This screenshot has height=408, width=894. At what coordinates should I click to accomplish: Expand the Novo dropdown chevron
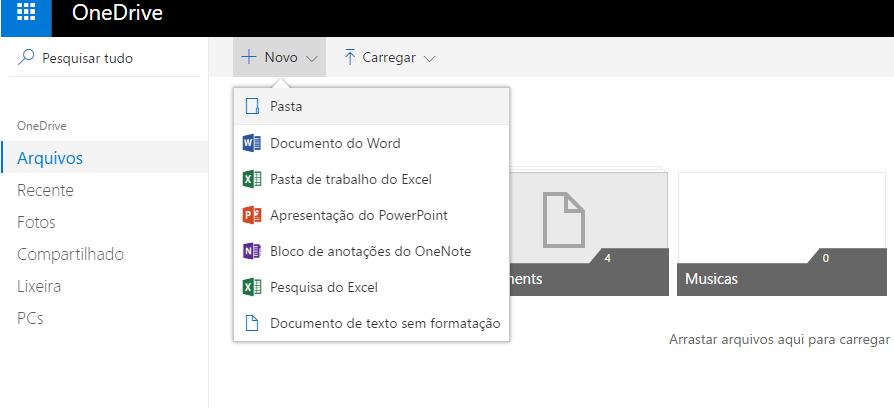coord(311,58)
